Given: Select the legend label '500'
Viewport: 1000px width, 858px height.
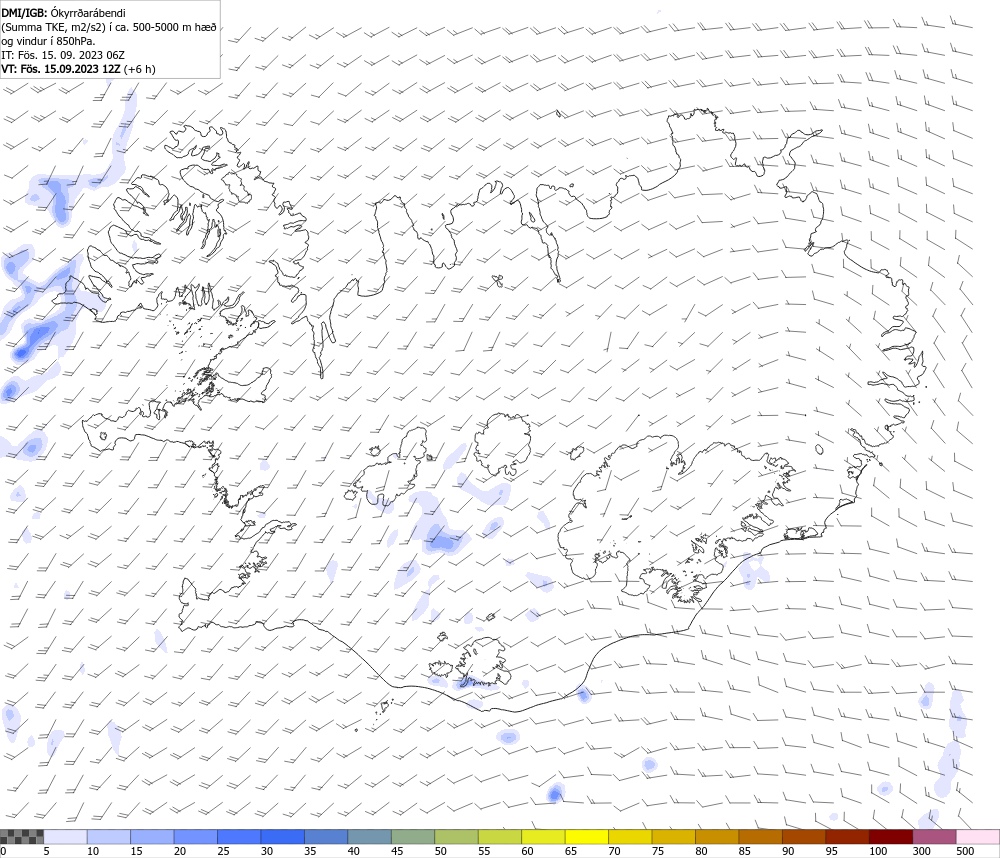Looking at the screenshot, I should click(965, 851).
